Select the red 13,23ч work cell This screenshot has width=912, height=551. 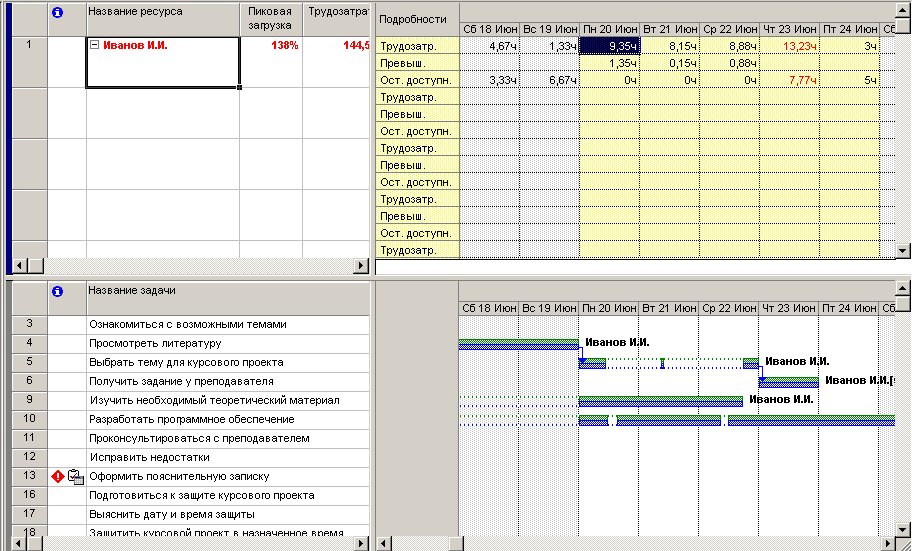(x=789, y=46)
